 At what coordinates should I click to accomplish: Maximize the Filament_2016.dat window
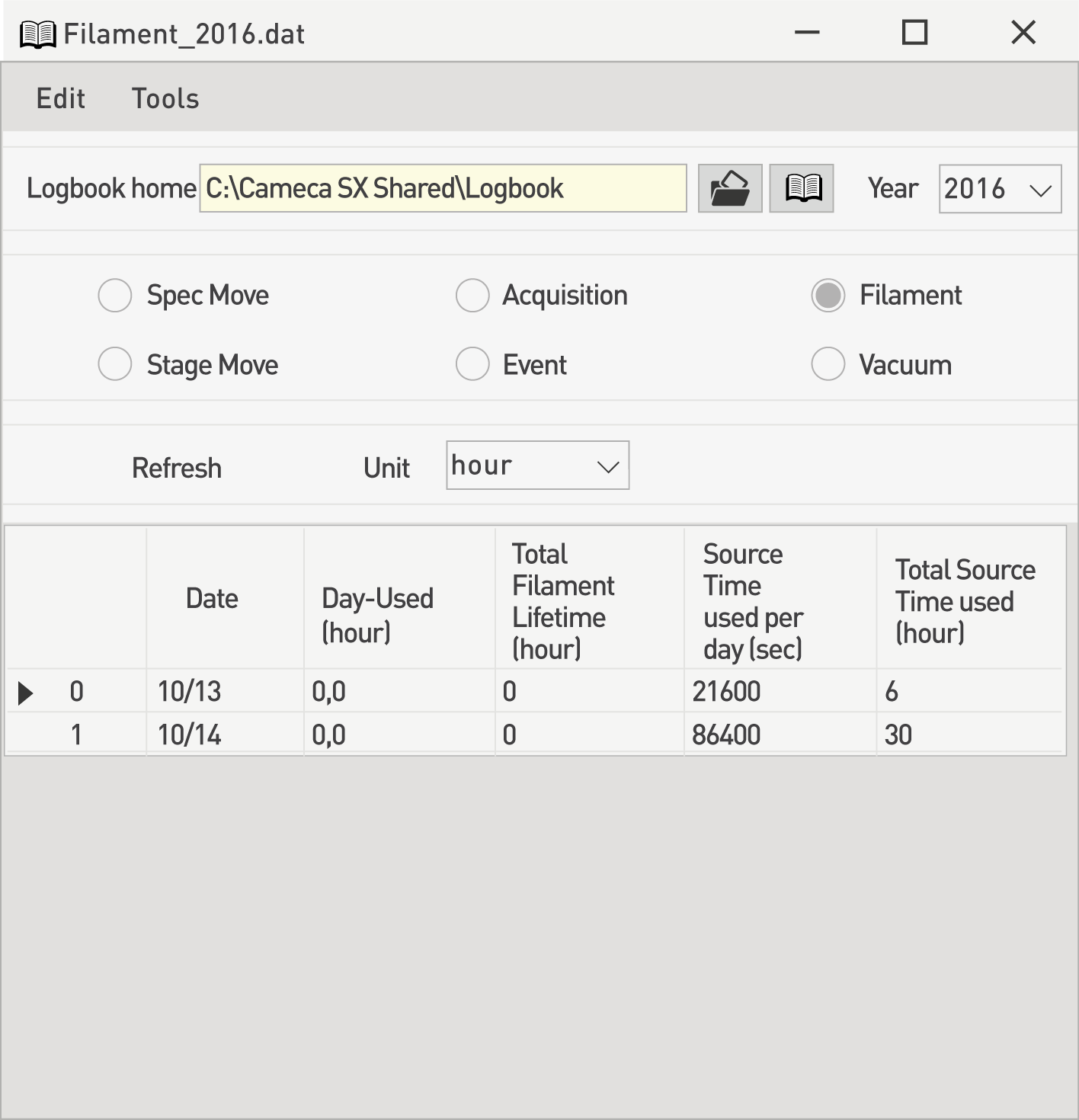tap(914, 33)
